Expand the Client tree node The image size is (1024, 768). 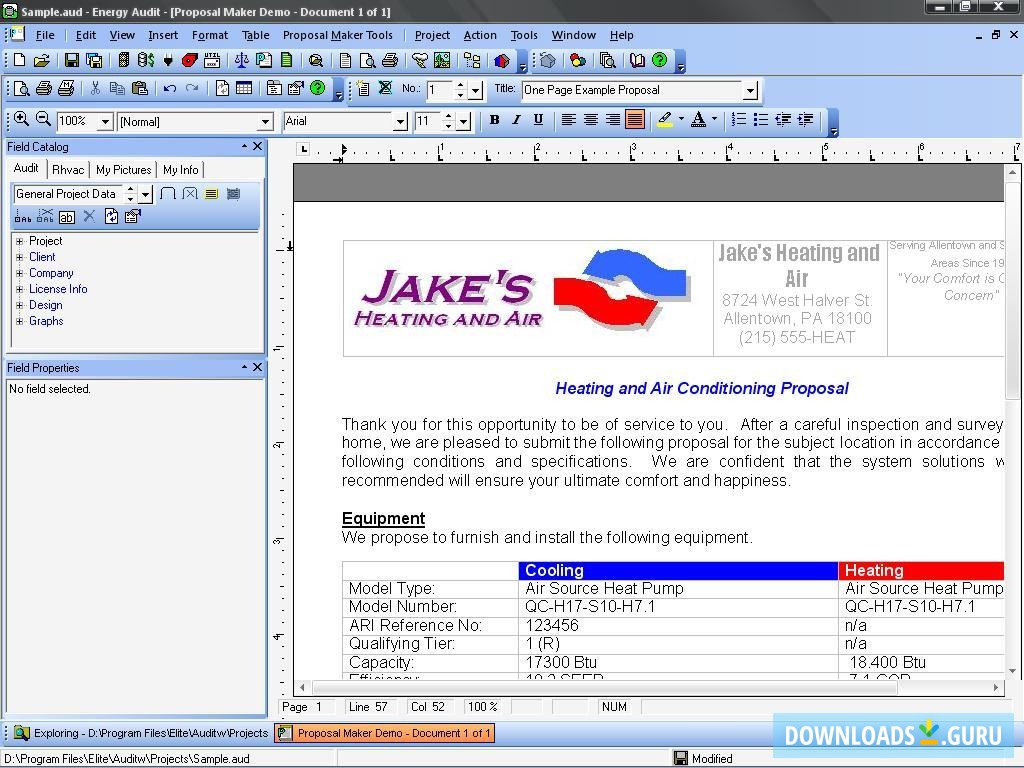(x=20, y=257)
